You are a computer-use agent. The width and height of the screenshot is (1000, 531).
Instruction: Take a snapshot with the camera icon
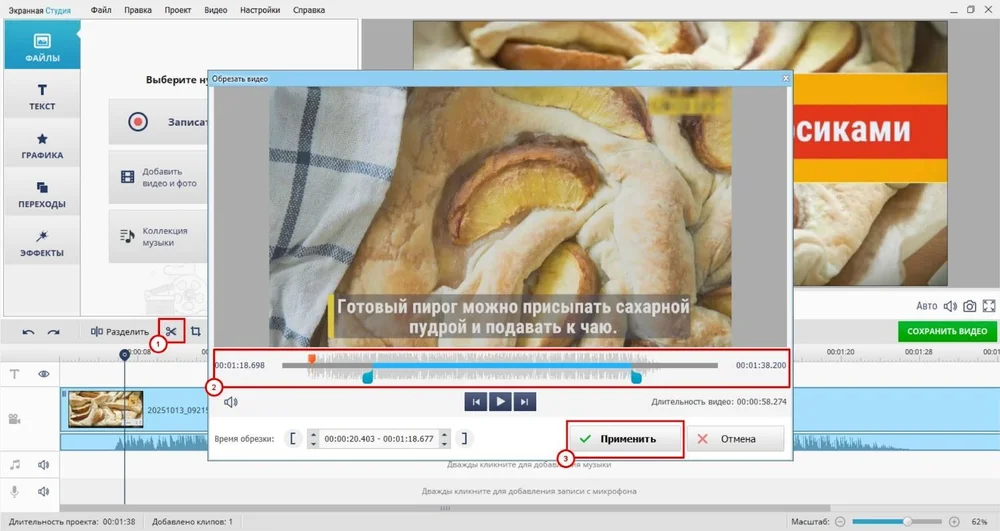(x=969, y=306)
